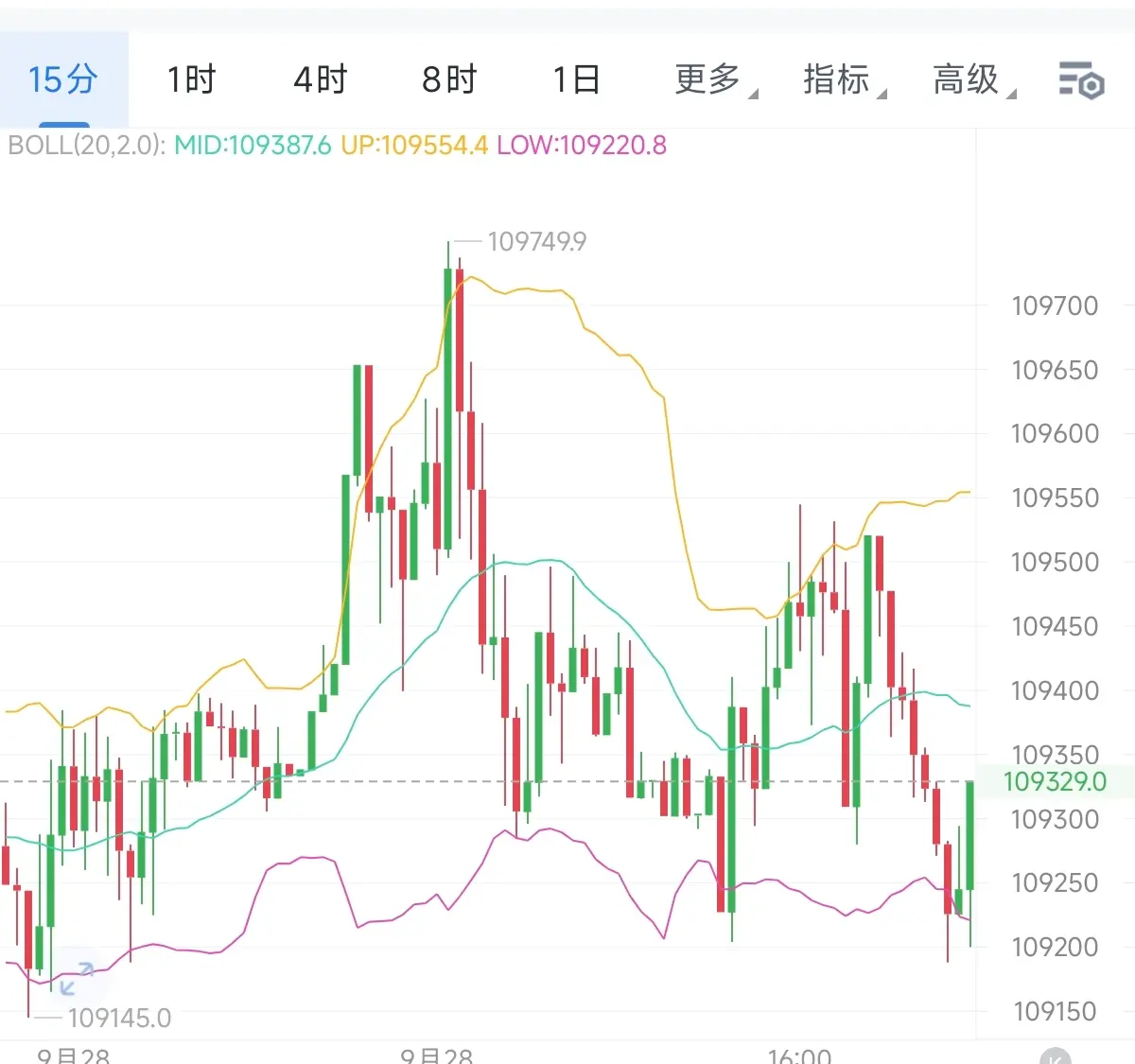Tap the 109500 axis label
Screen dimensions: 1135x1064
click(1055, 562)
